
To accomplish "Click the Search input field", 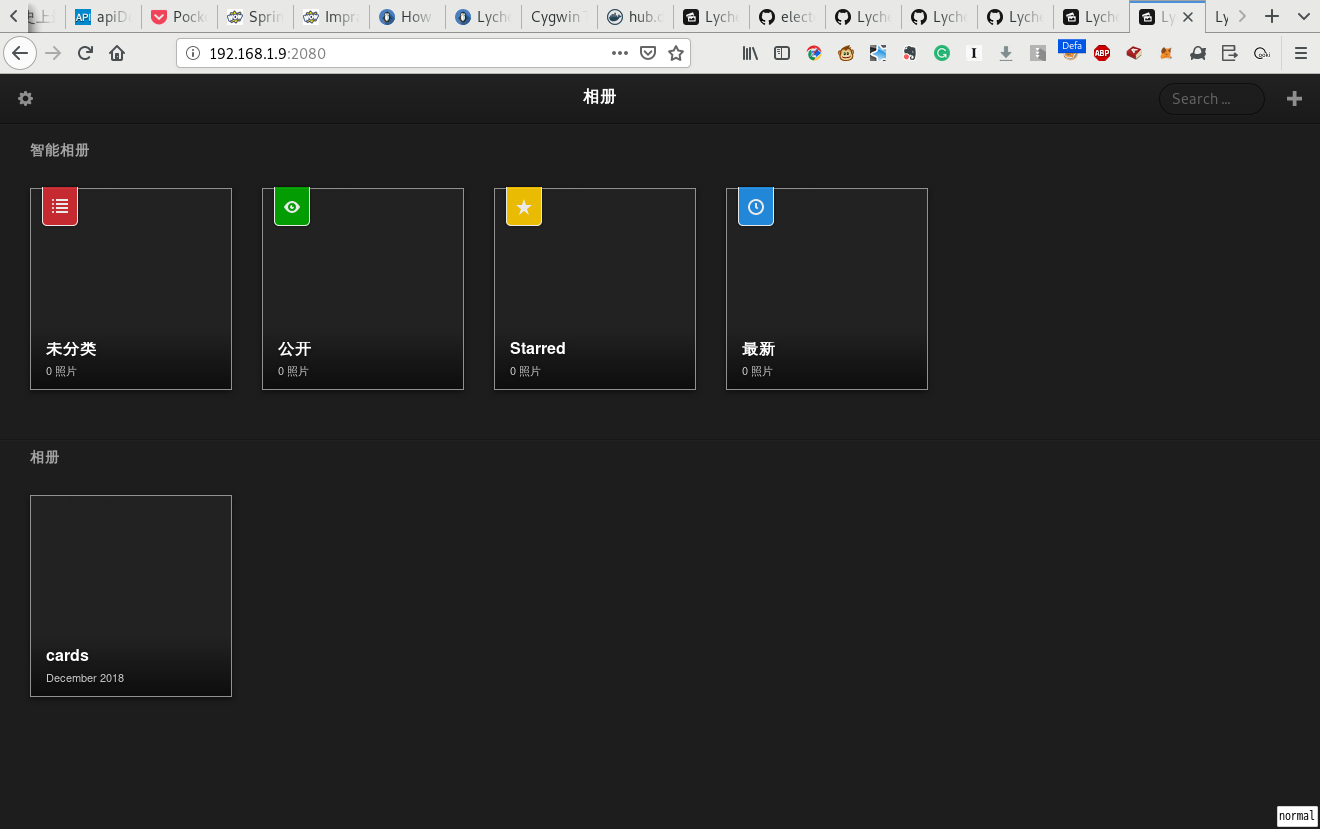I will (1211, 99).
